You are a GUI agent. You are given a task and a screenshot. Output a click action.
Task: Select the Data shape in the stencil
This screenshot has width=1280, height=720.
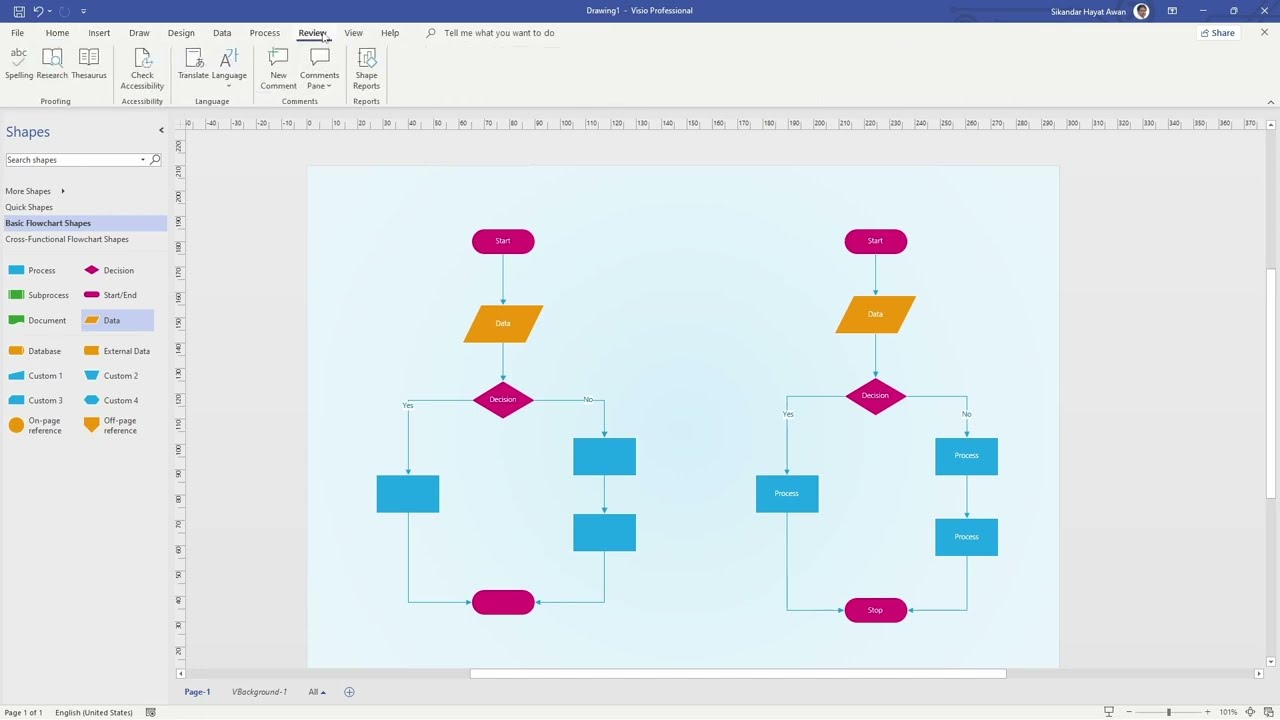(117, 320)
